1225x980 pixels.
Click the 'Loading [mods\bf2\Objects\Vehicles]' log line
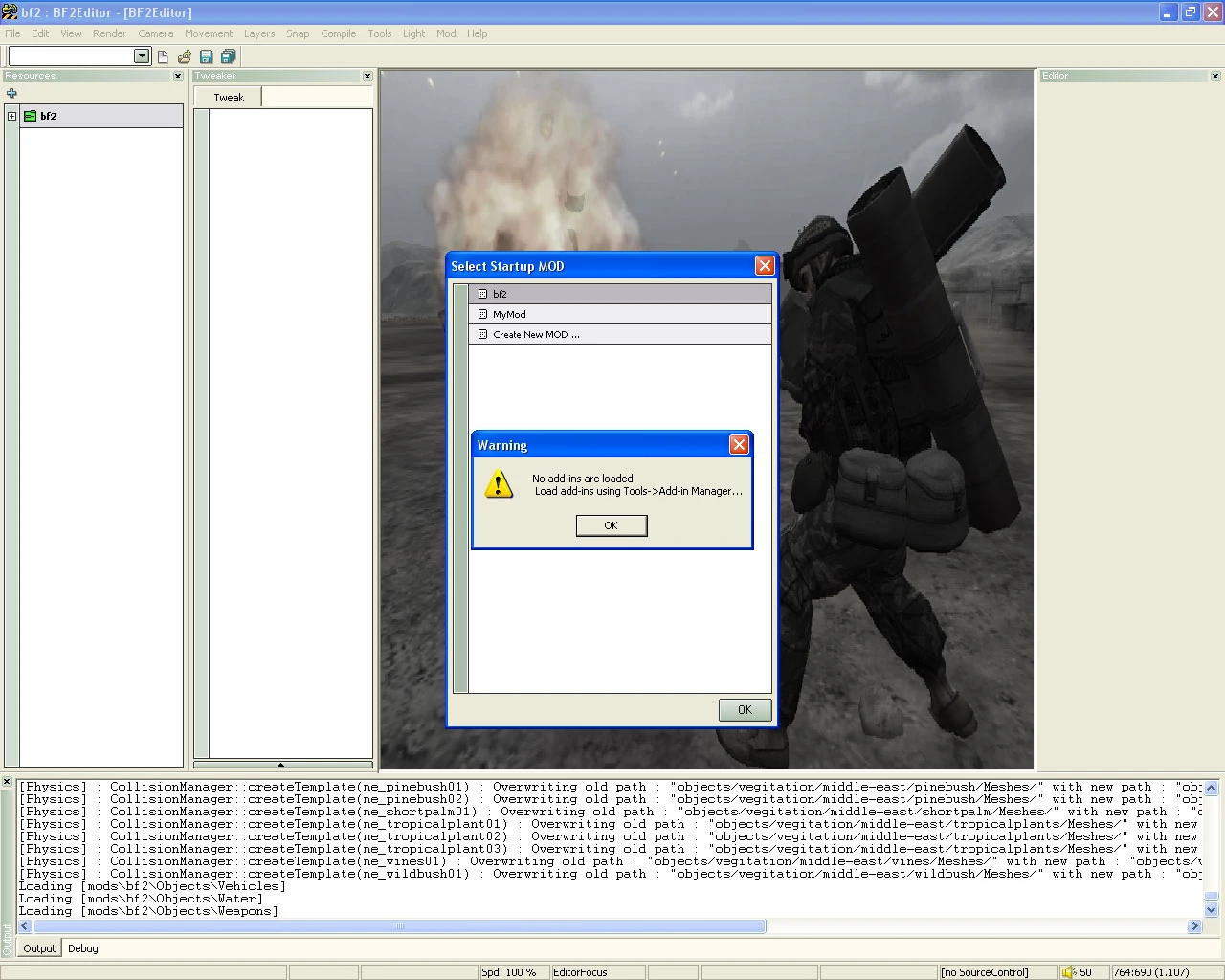pyautogui.click(x=153, y=886)
